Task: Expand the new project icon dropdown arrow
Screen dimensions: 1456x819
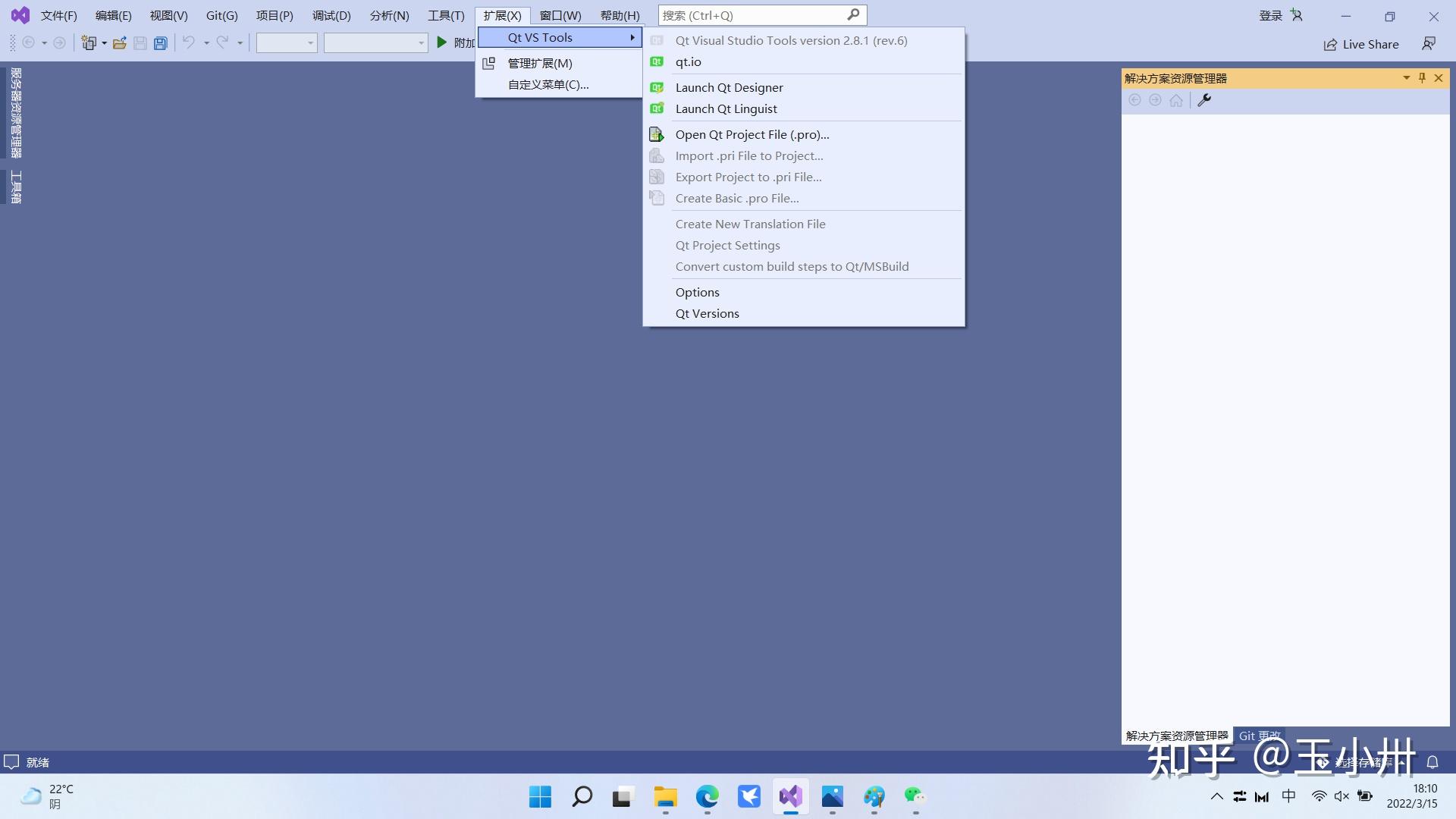Action: [104, 43]
